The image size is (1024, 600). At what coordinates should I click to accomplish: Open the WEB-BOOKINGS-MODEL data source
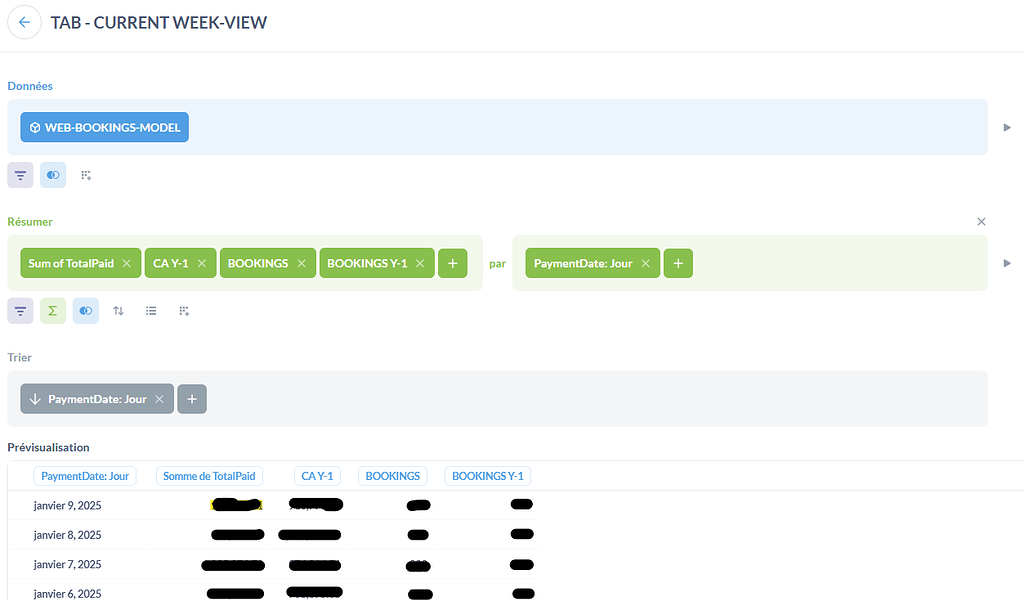click(x=104, y=127)
